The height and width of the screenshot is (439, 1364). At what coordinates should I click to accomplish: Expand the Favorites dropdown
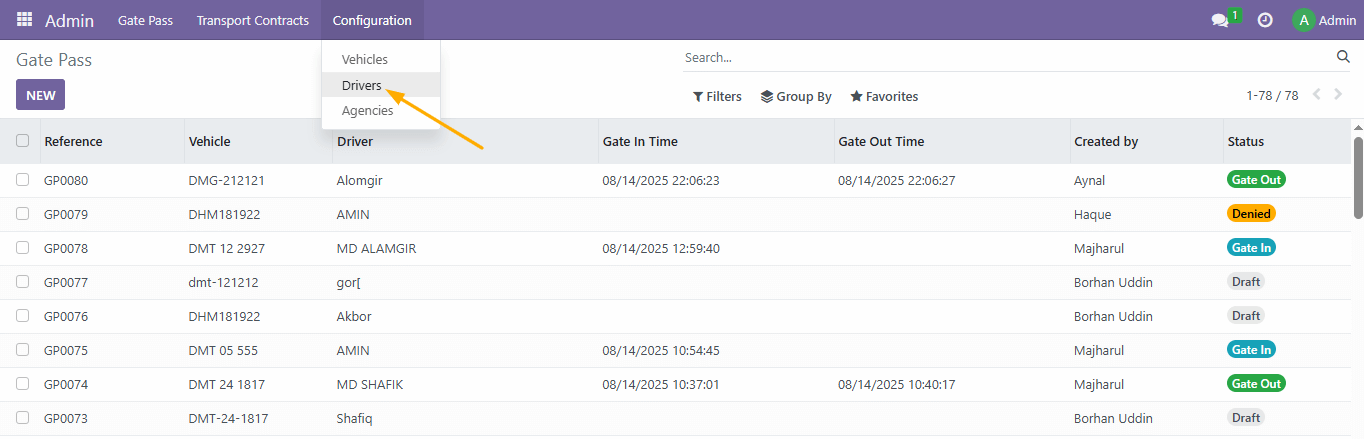[x=884, y=97]
